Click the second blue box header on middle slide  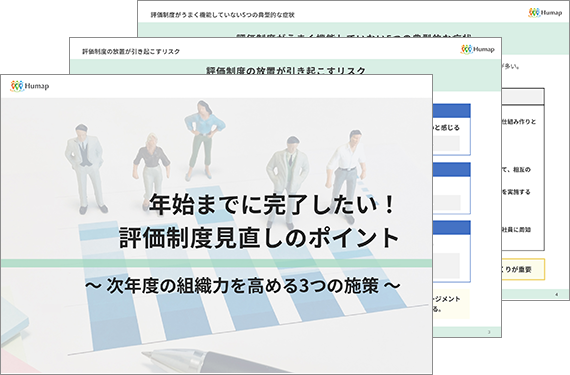tap(452, 170)
